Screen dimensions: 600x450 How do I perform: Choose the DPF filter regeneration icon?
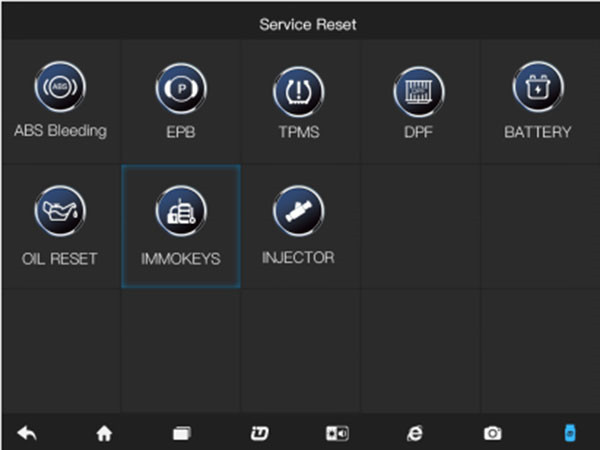(x=419, y=92)
